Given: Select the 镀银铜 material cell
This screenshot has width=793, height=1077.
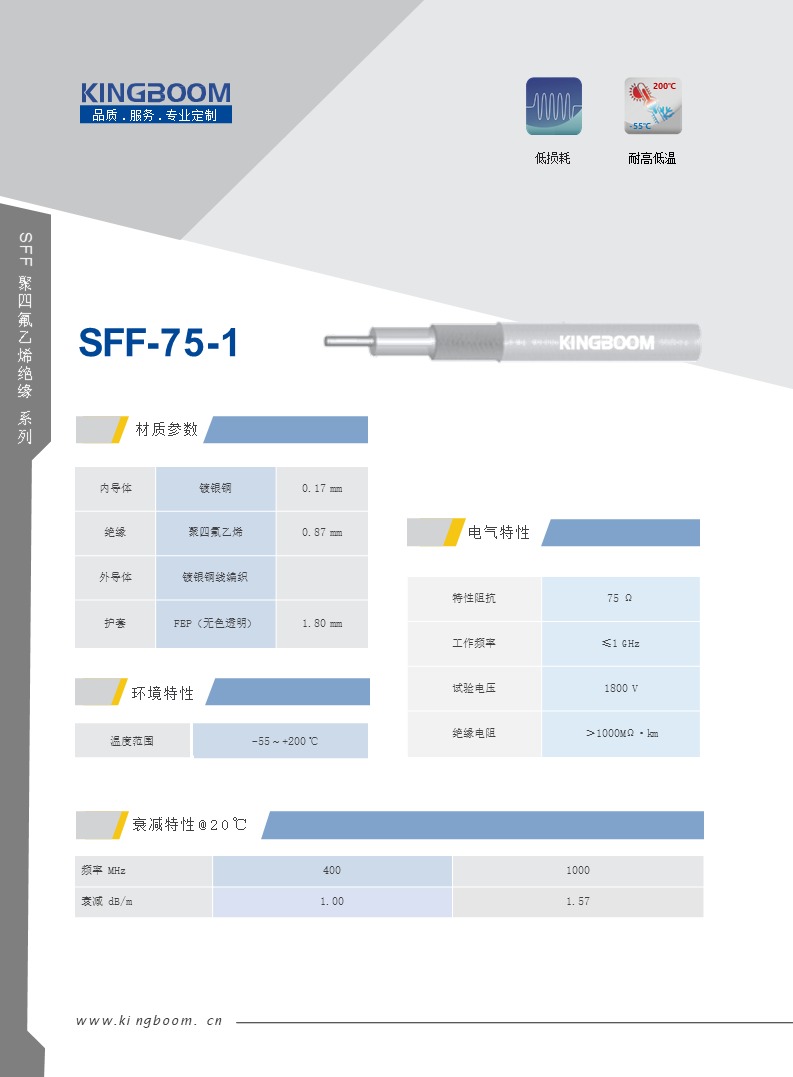Looking at the screenshot, I should pyautogui.click(x=216, y=488).
